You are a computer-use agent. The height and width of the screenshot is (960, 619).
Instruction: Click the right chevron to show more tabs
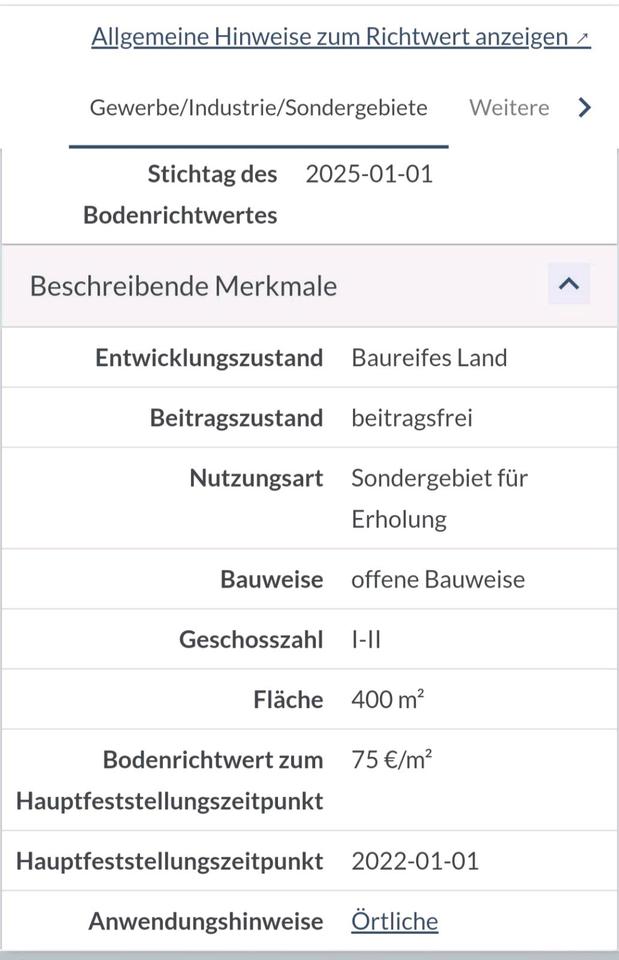click(585, 108)
